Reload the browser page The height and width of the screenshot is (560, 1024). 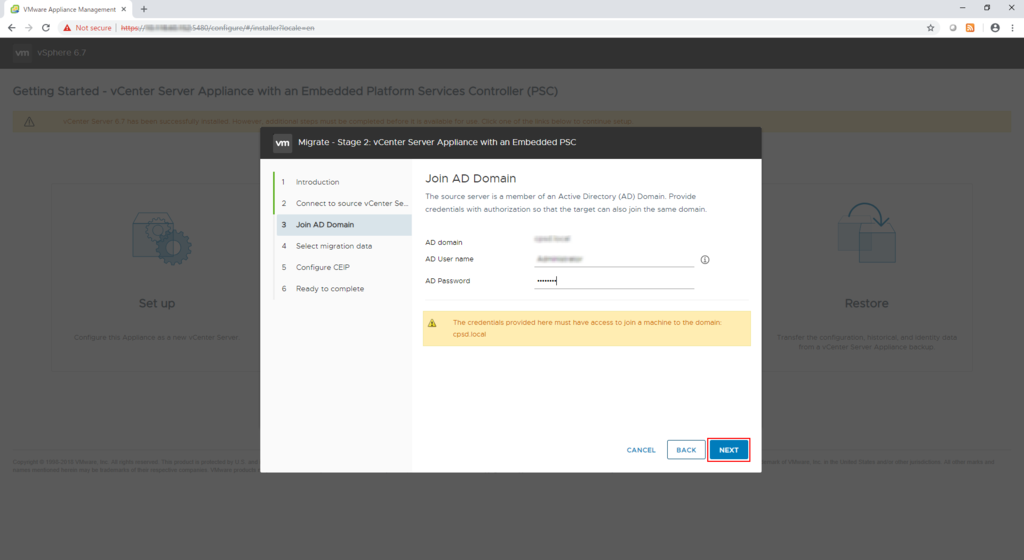(46, 27)
